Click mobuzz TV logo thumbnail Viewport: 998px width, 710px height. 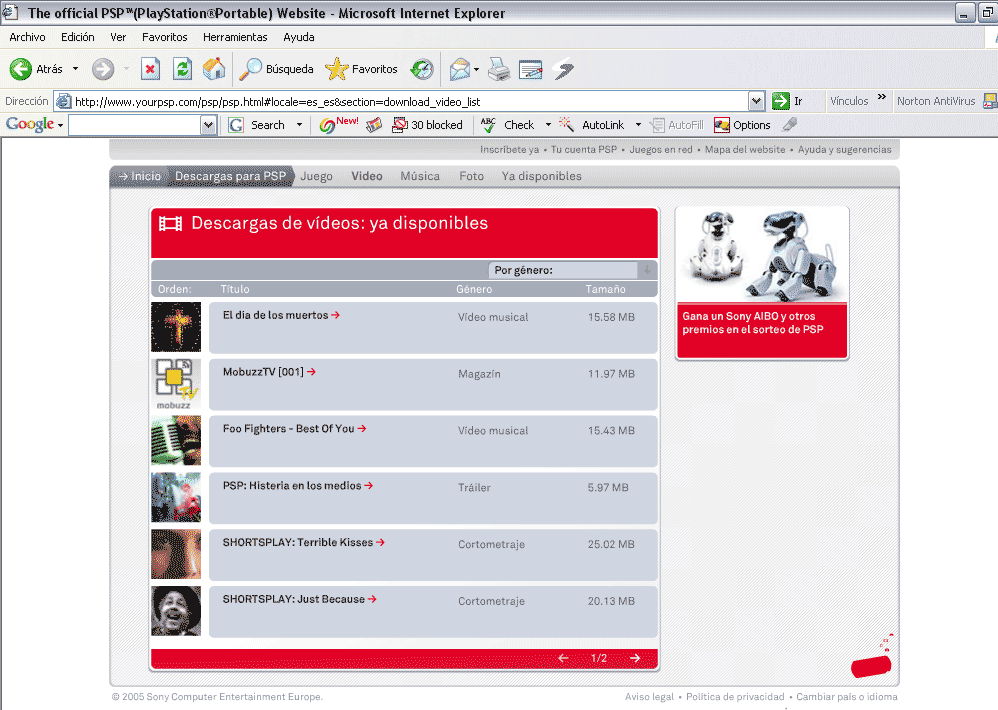(x=176, y=384)
